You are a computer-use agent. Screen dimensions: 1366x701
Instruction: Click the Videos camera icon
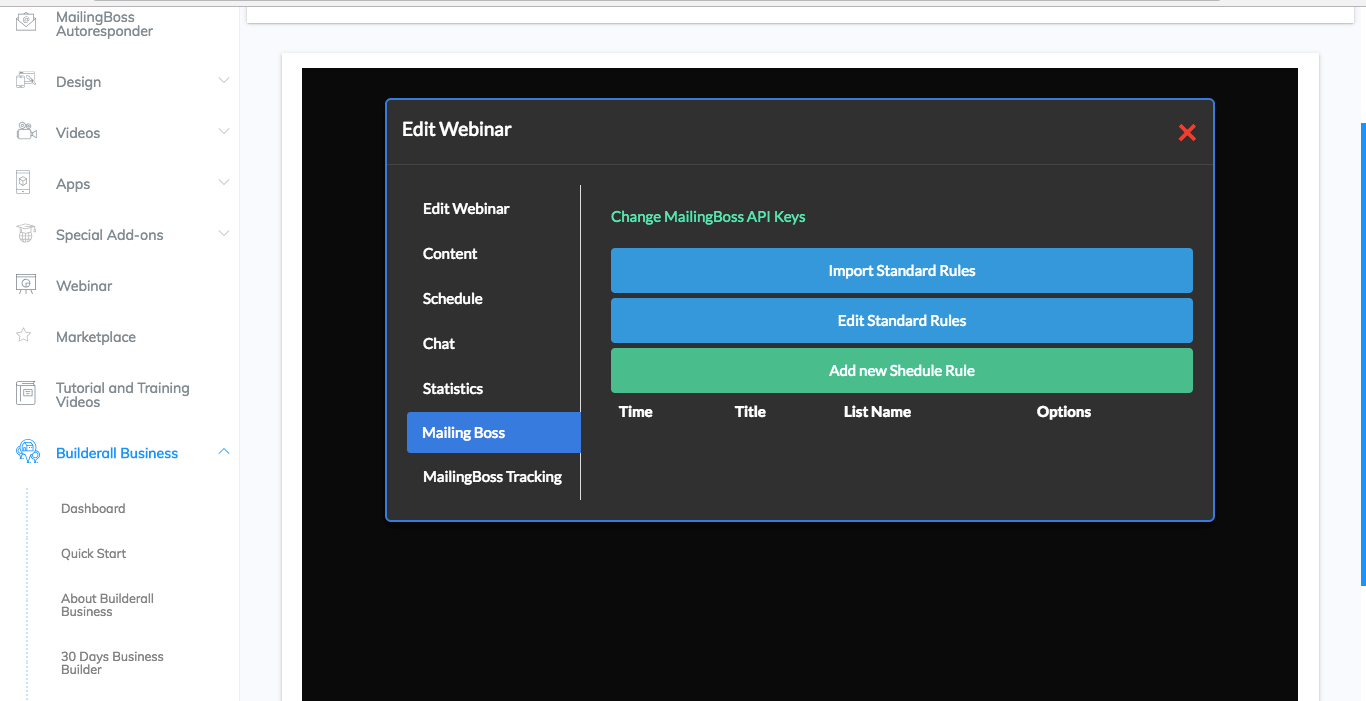tap(26, 132)
